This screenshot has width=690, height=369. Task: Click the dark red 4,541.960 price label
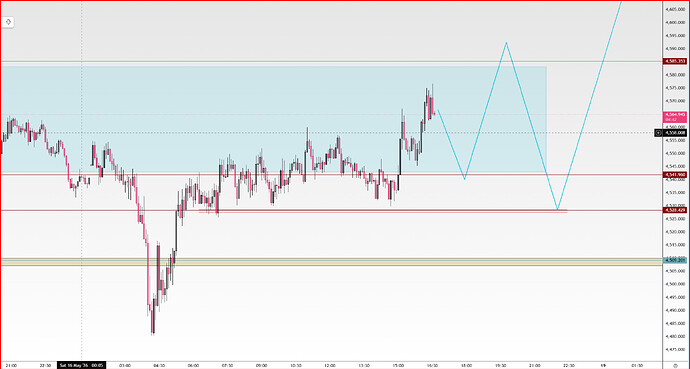[x=675, y=175]
